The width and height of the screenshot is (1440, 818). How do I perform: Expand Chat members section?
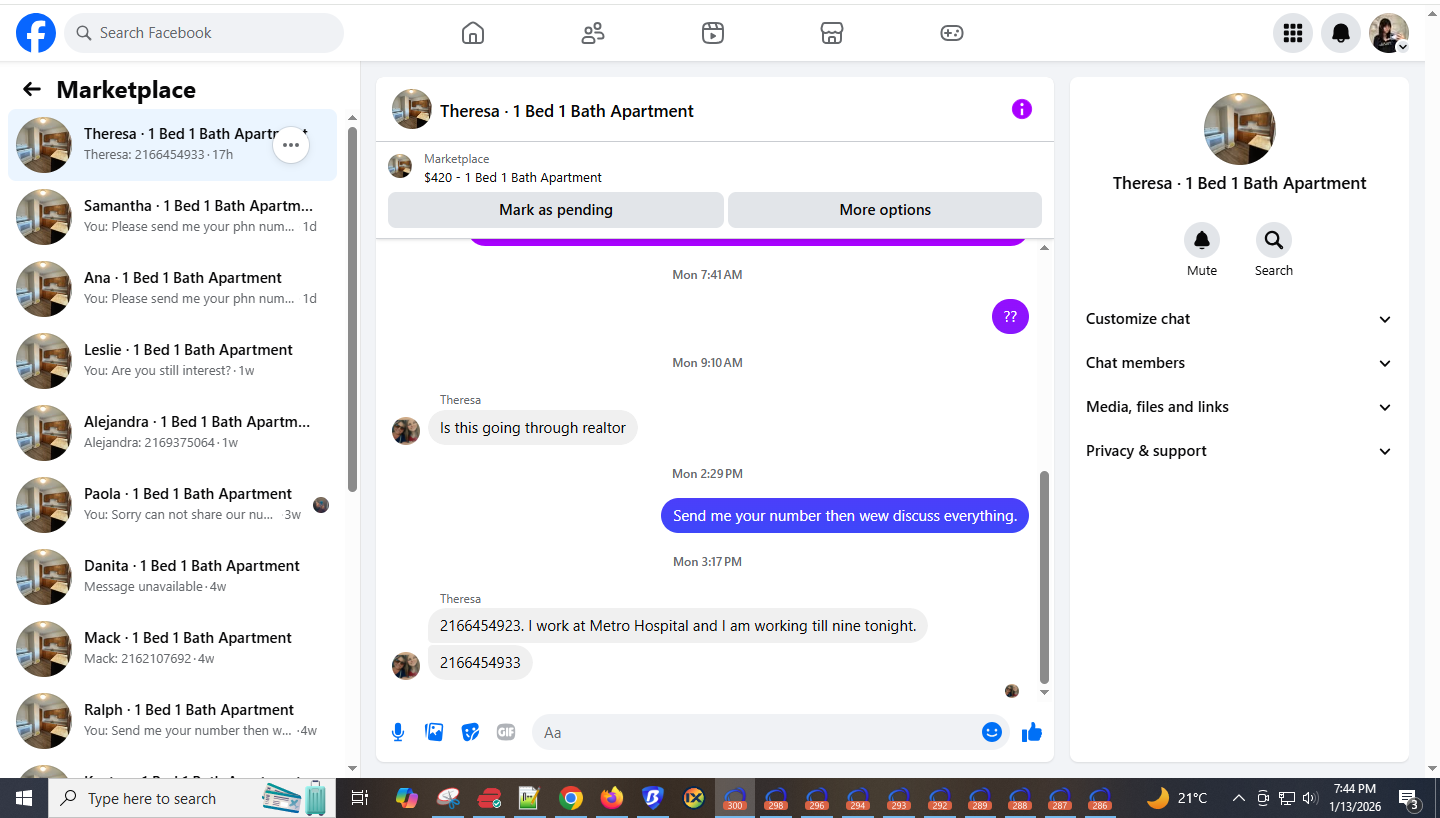tap(1239, 363)
